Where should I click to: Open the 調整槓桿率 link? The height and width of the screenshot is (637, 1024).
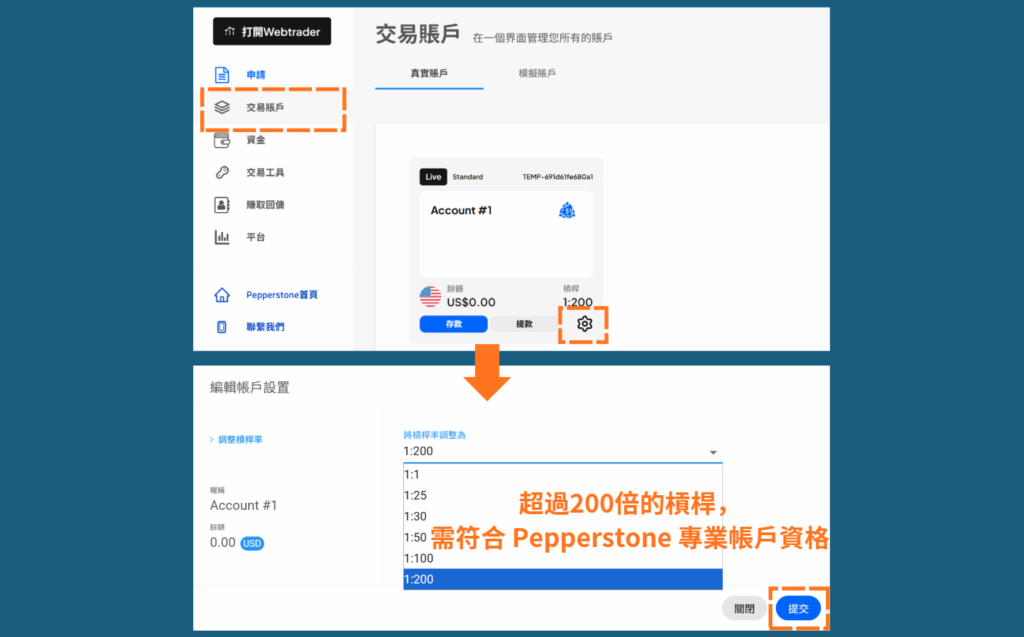tap(240, 440)
